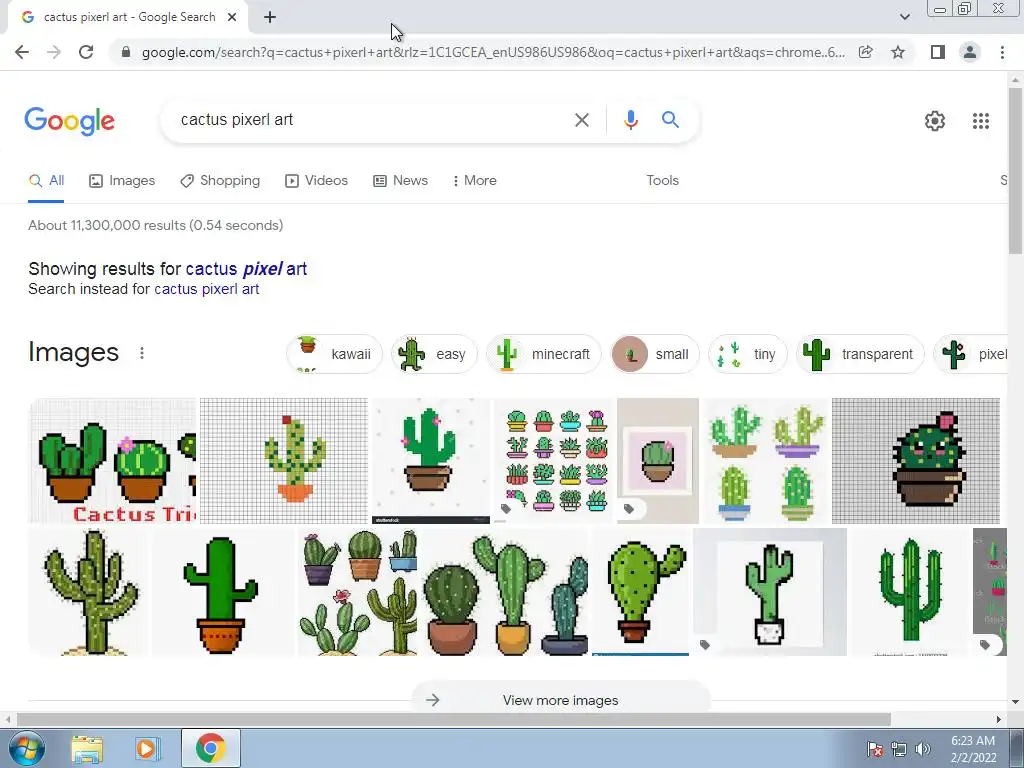This screenshot has height=768, width=1024.
Task: Search instead for 'cactus pixerl art'
Action: [206, 289]
